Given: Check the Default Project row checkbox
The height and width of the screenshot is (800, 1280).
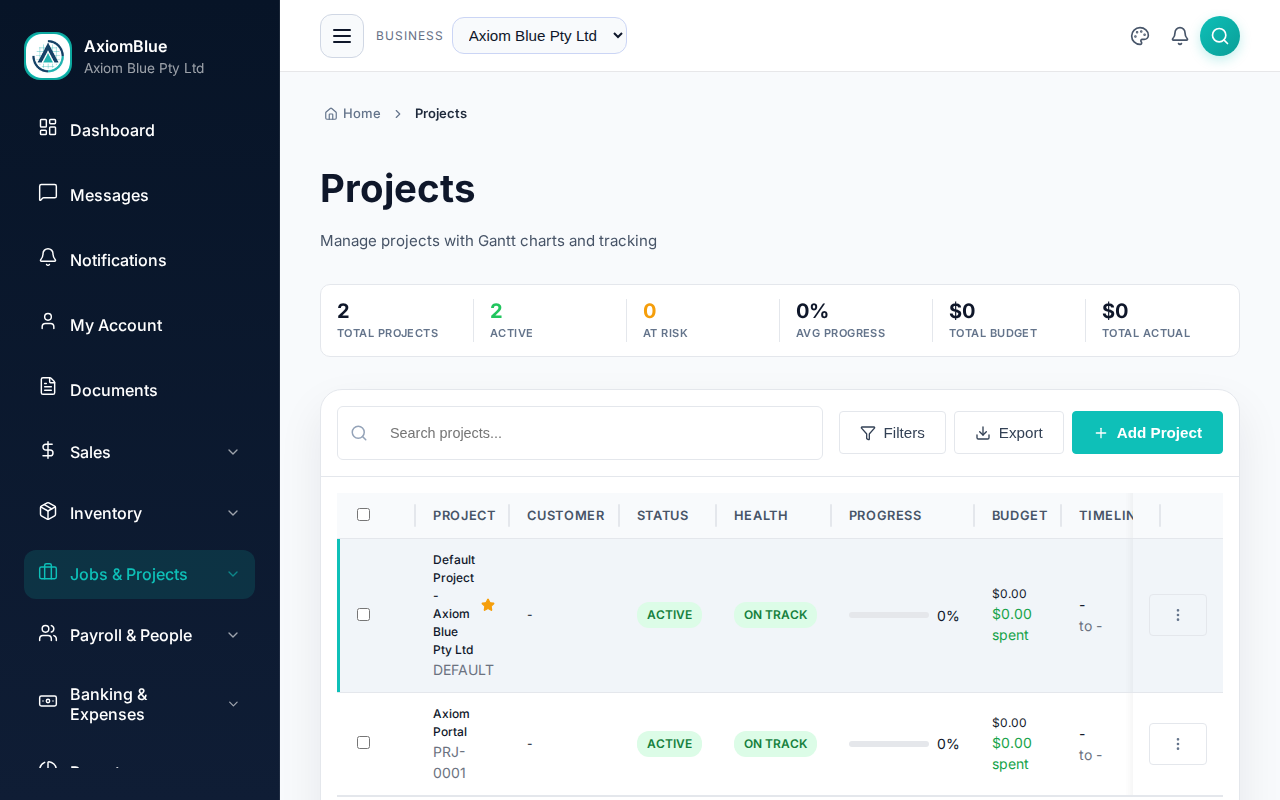Looking at the screenshot, I should tap(363, 614).
